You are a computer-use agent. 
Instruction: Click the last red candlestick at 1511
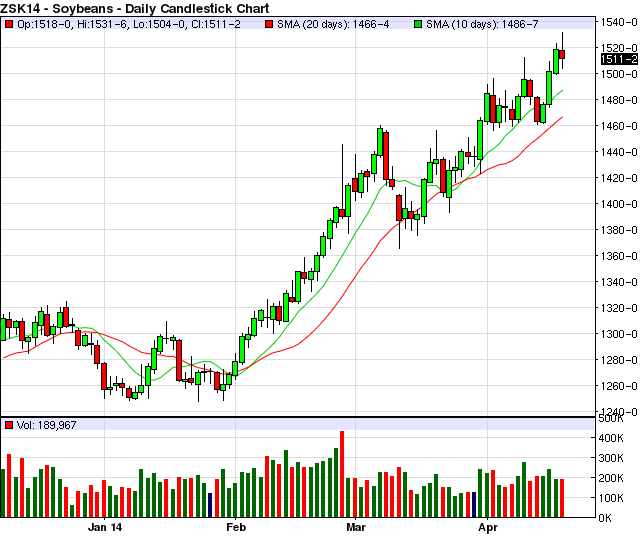[x=562, y=55]
